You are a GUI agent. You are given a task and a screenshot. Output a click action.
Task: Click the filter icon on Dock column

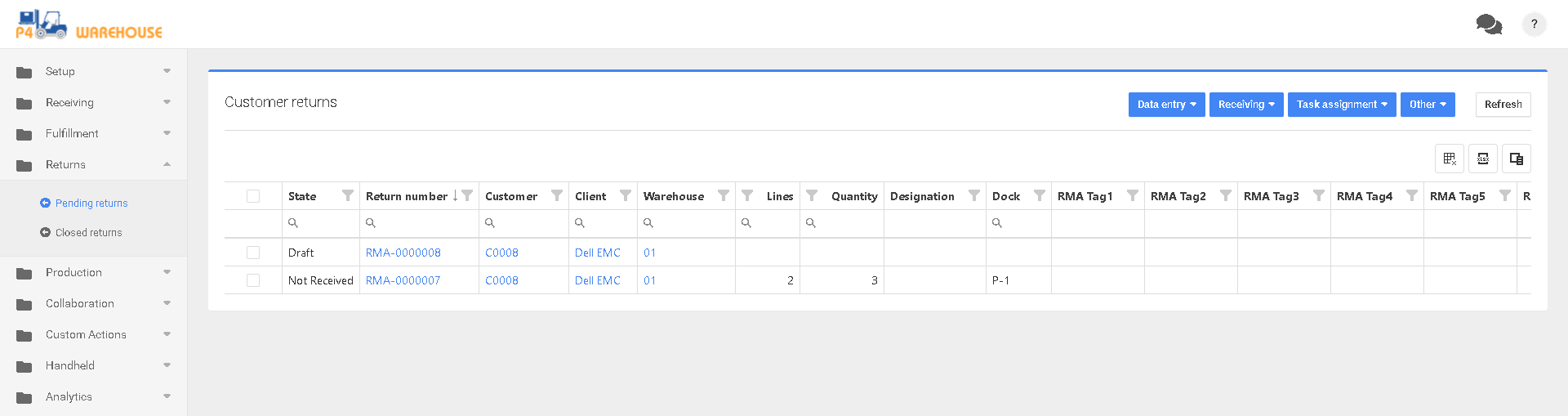click(x=1040, y=196)
